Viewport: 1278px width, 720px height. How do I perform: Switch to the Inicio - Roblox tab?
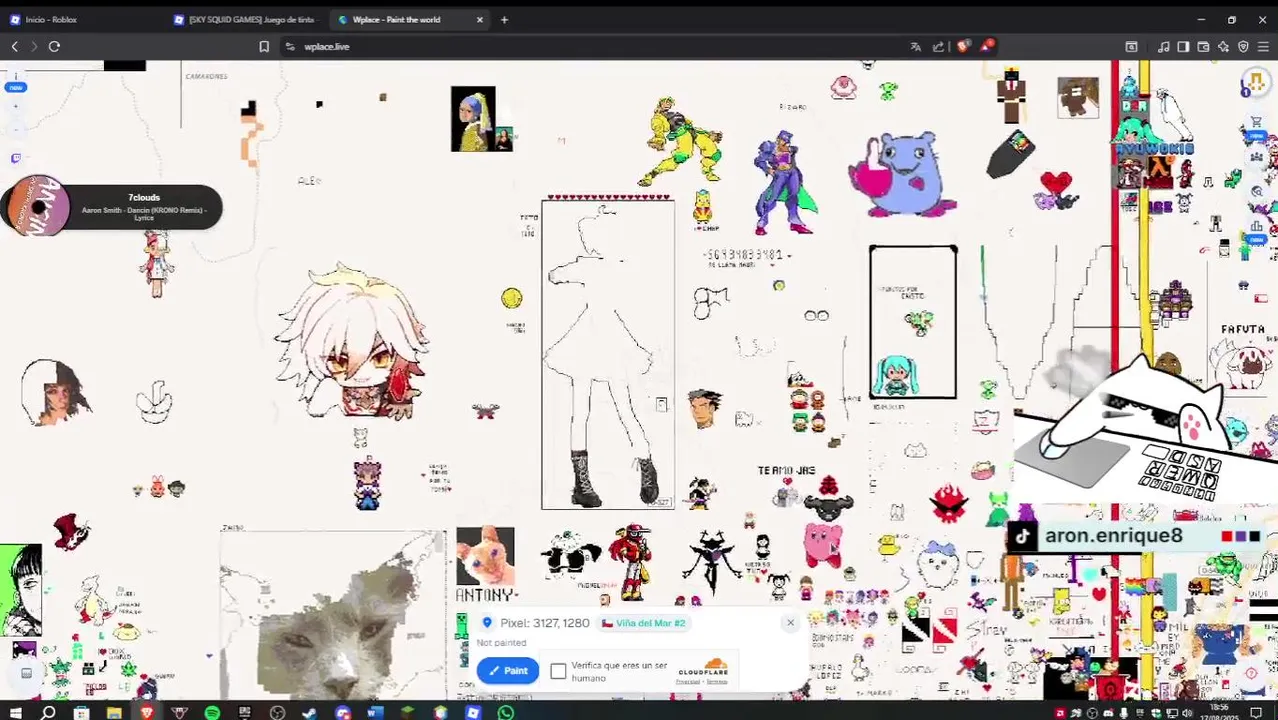pos(80,19)
